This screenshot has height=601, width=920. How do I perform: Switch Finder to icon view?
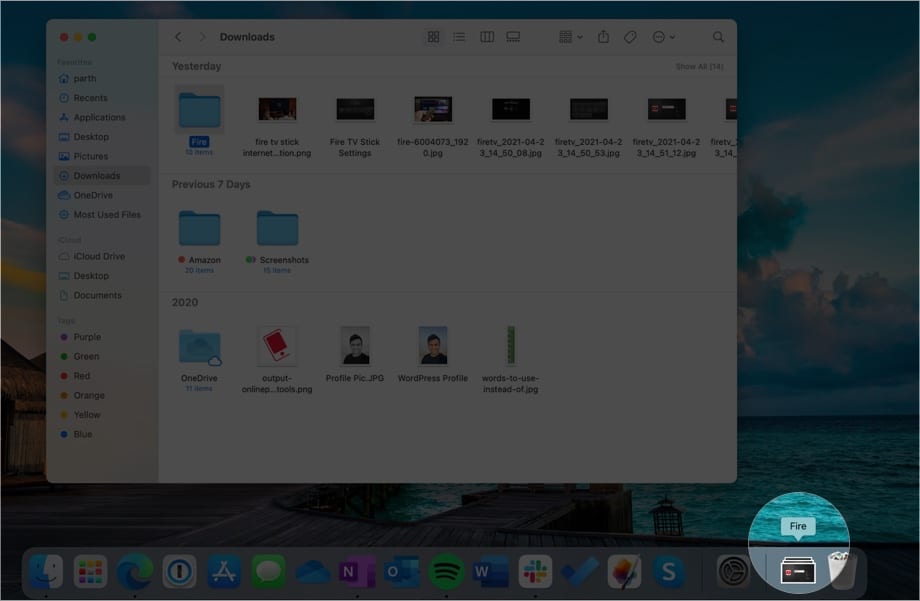434,37
